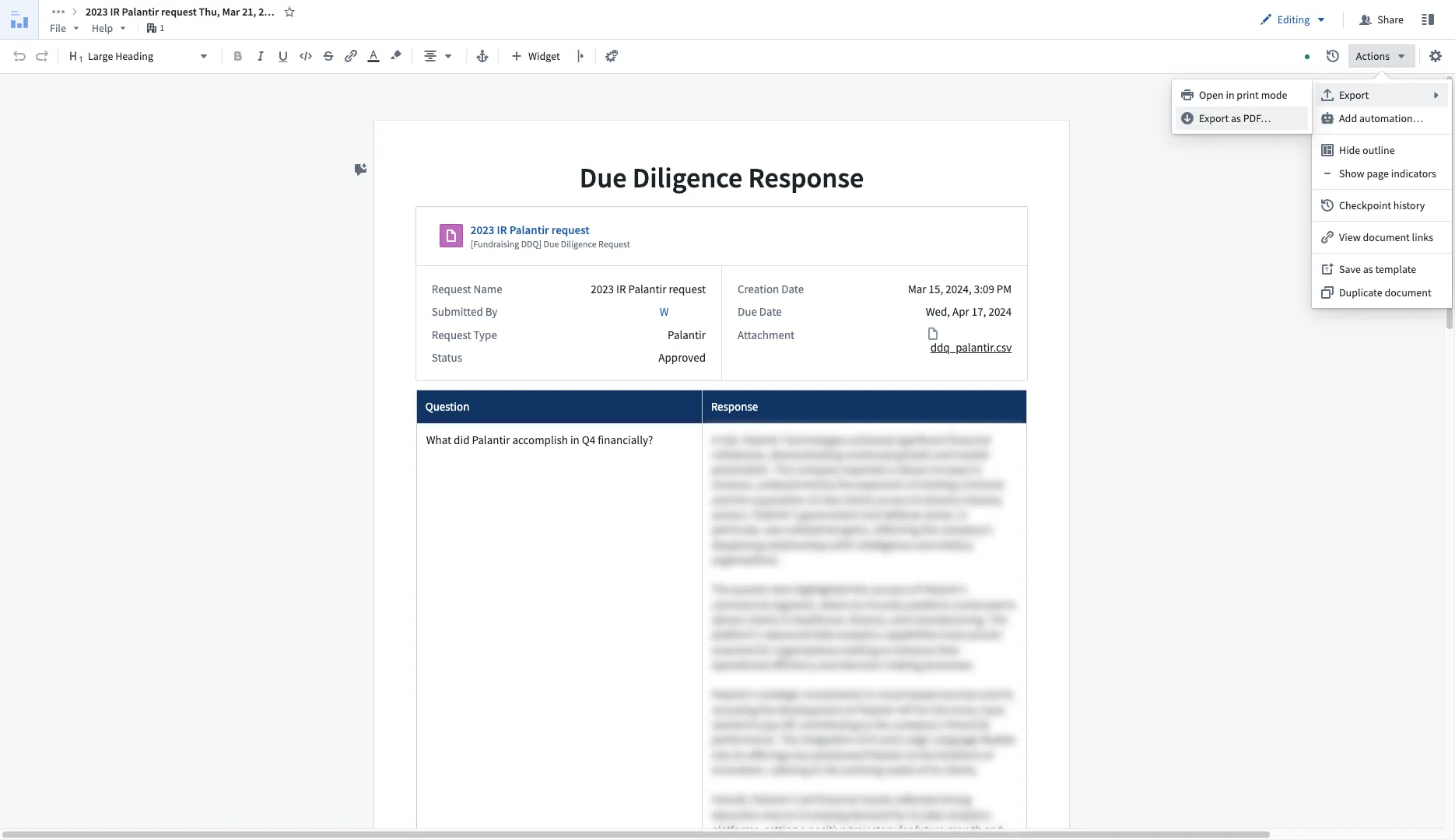The image size is (1455, 840).
Task: Open Checkpoint history from menu
Action: tap(1380, 205)
